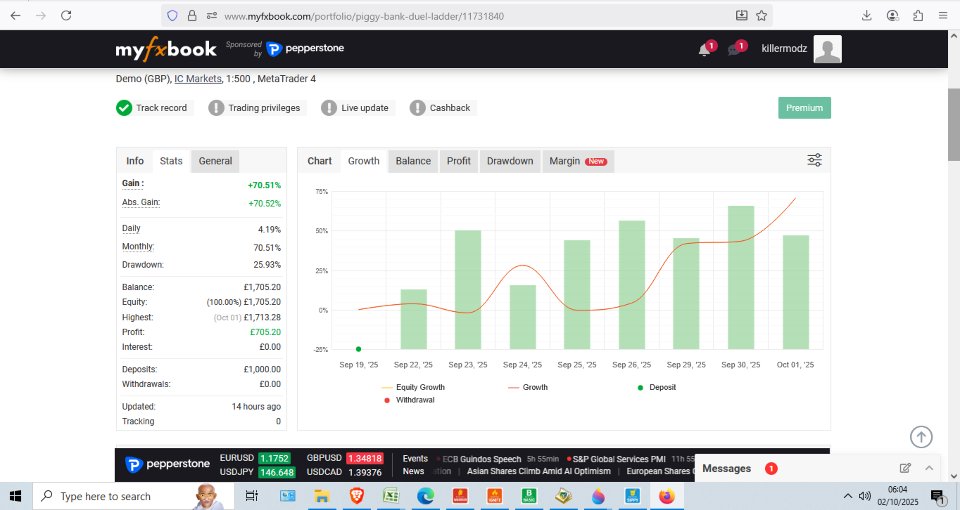The image size is (960, 510).
Task: Toggle Deposit legend item
Action: pyautogui.click(x=657, y=387)
